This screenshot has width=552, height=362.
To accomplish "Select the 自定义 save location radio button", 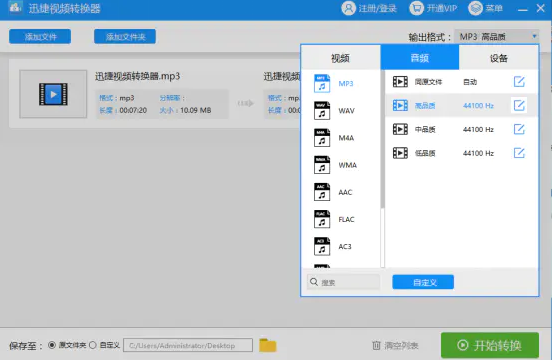I will (93, 345).
